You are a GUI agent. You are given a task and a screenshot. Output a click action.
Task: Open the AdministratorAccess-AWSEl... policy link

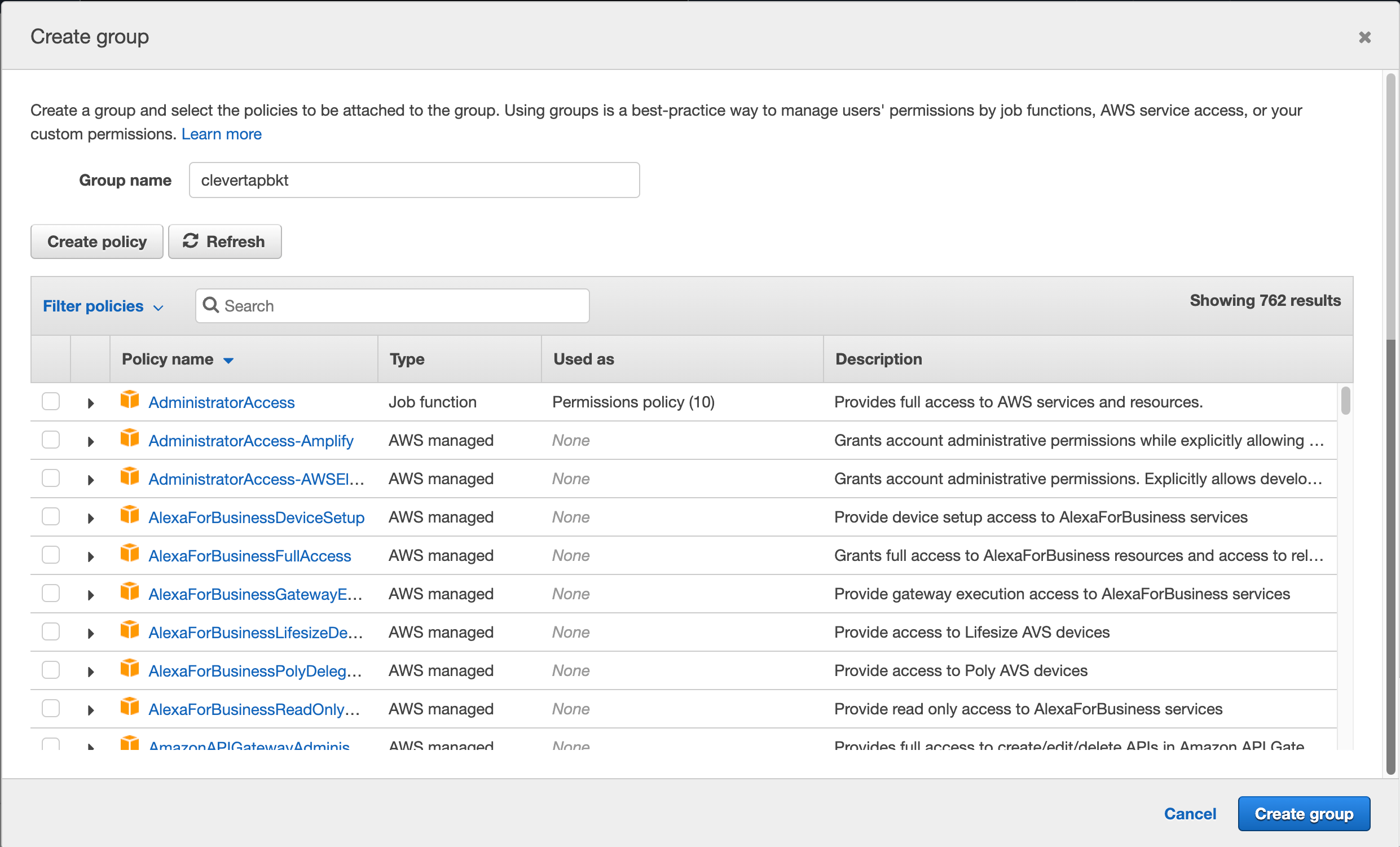[256, 479]
